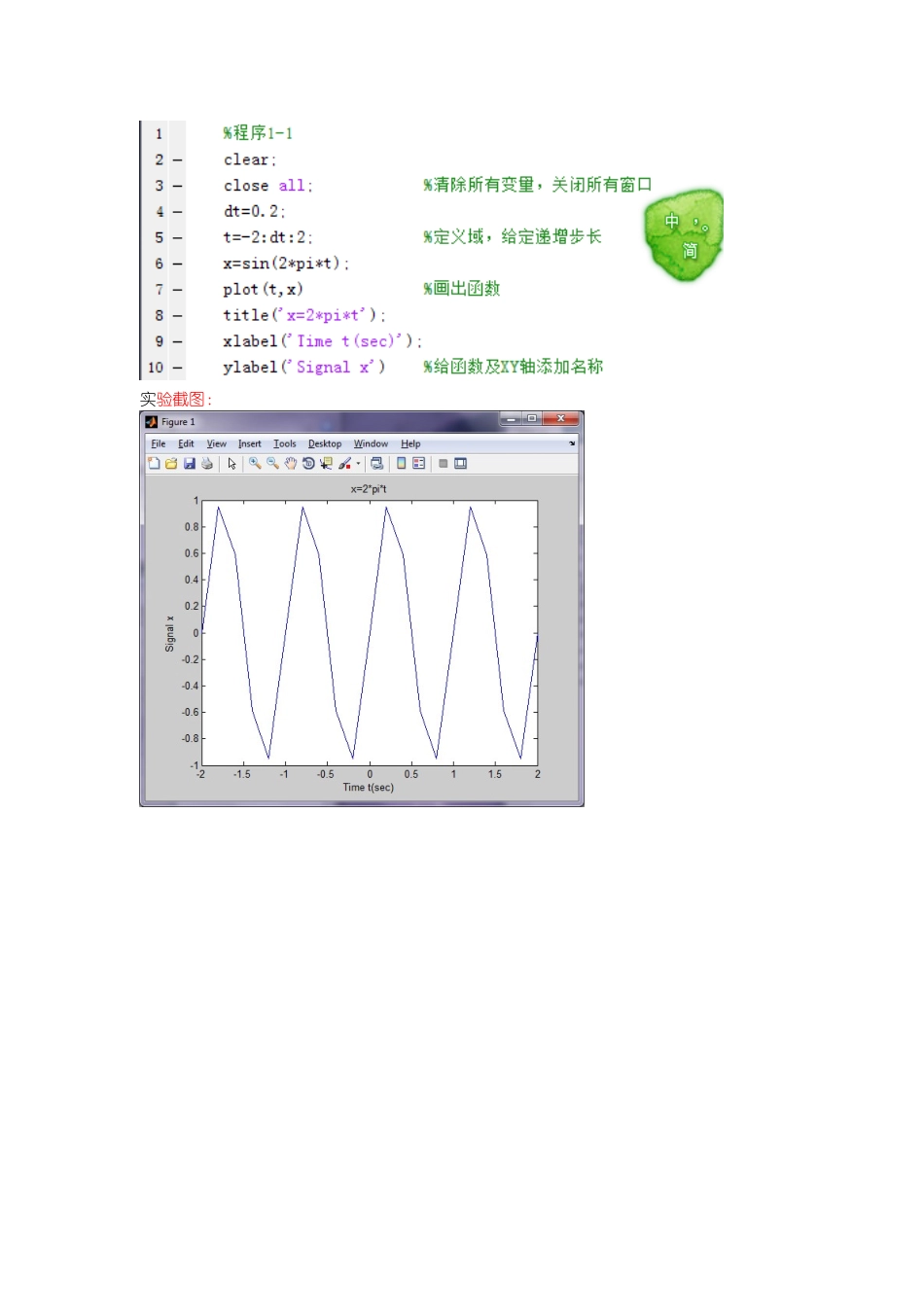Click the breakpoint dash on code line 10

pyautogui.click(x=178, y=368)
